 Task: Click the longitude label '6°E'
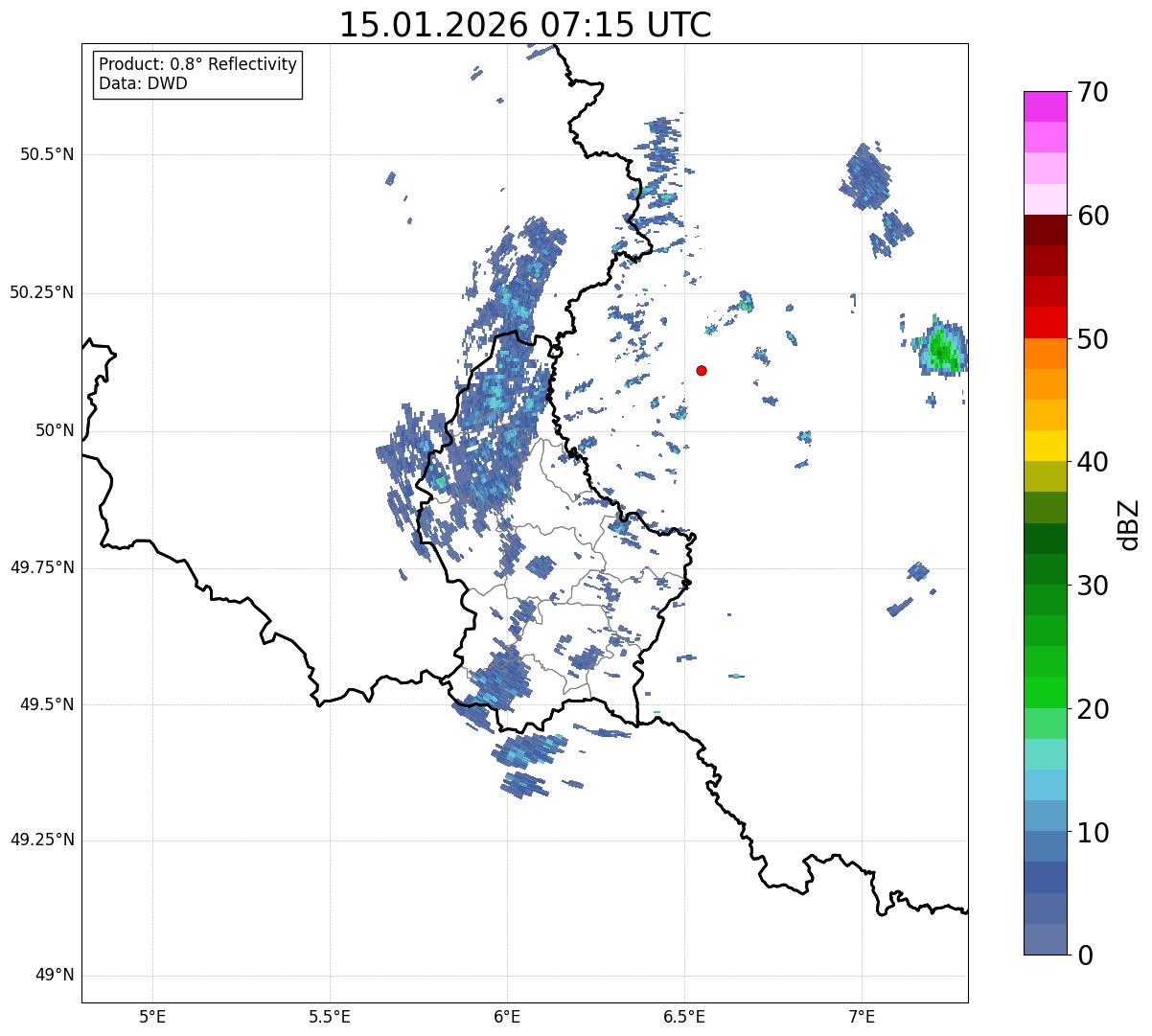pyautogui.click(x=507, y=1018)
